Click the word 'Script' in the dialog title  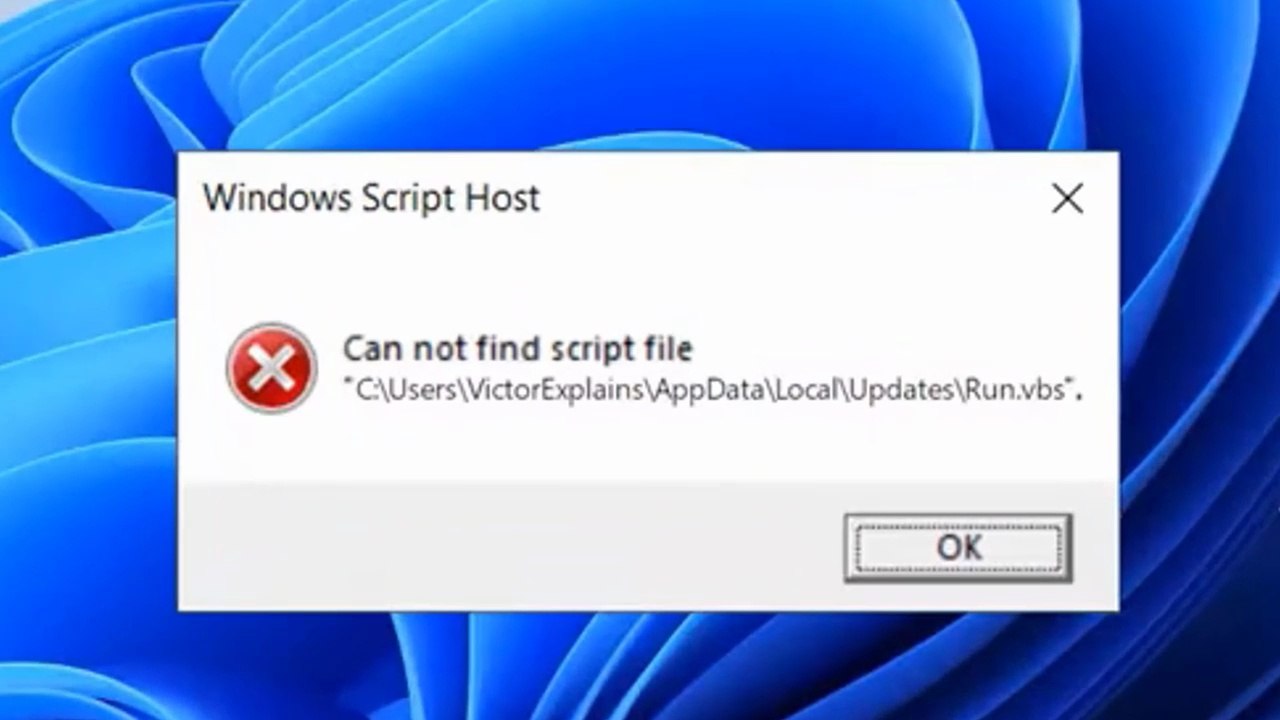coord(406,198)
